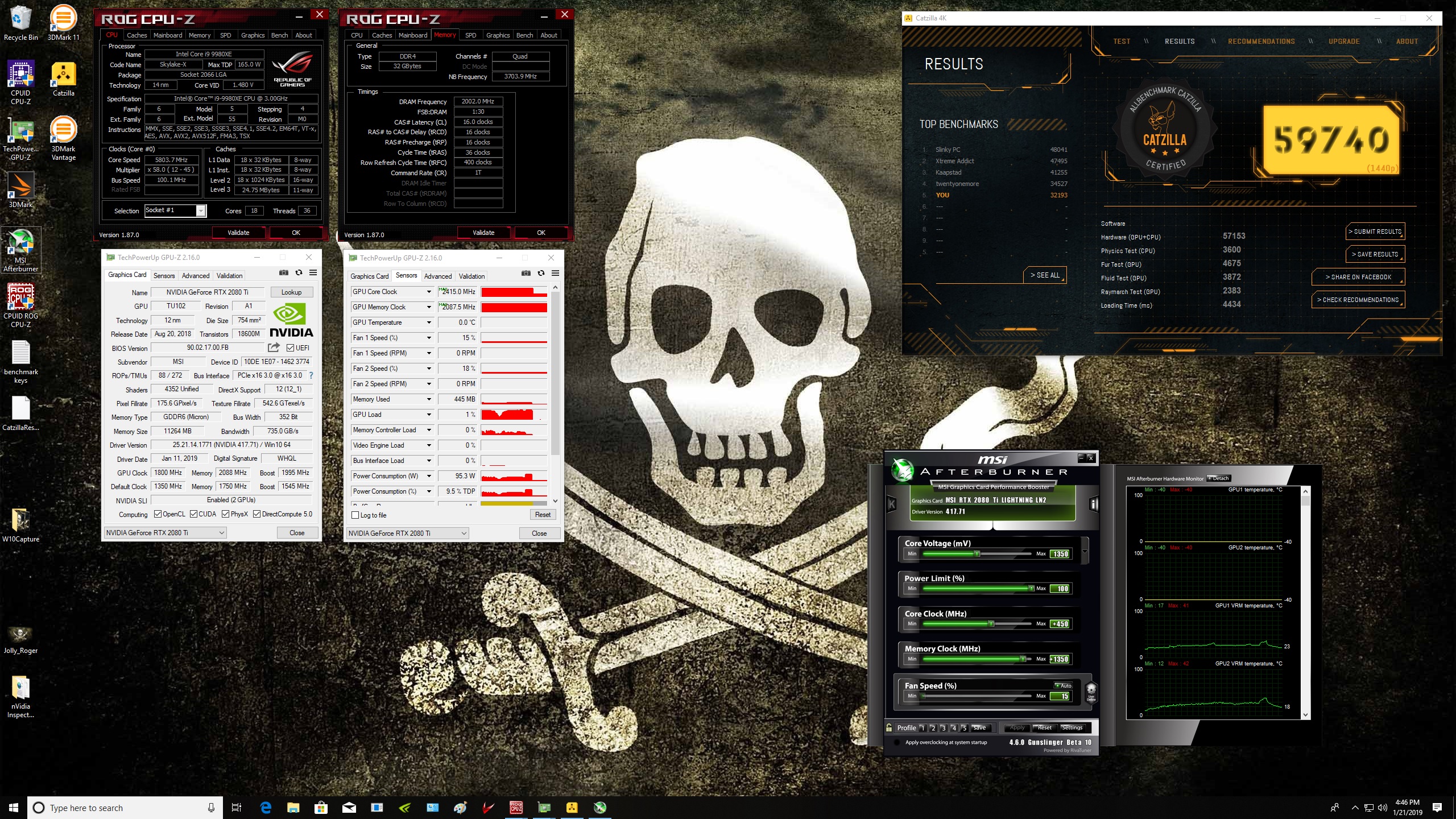The image size is (1456, 819).
Task: Click the Afterburner Kombustor K button
Action: point(891,504)
